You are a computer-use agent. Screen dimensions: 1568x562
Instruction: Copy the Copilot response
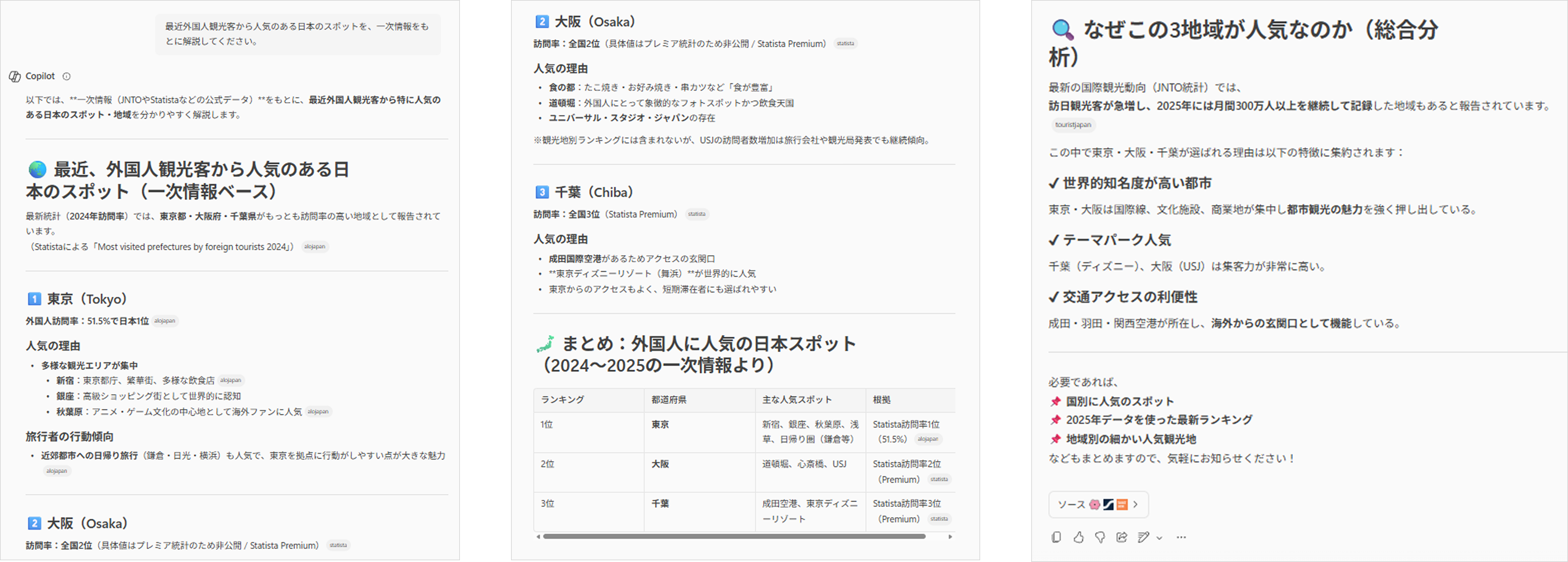coord(1056,537)
